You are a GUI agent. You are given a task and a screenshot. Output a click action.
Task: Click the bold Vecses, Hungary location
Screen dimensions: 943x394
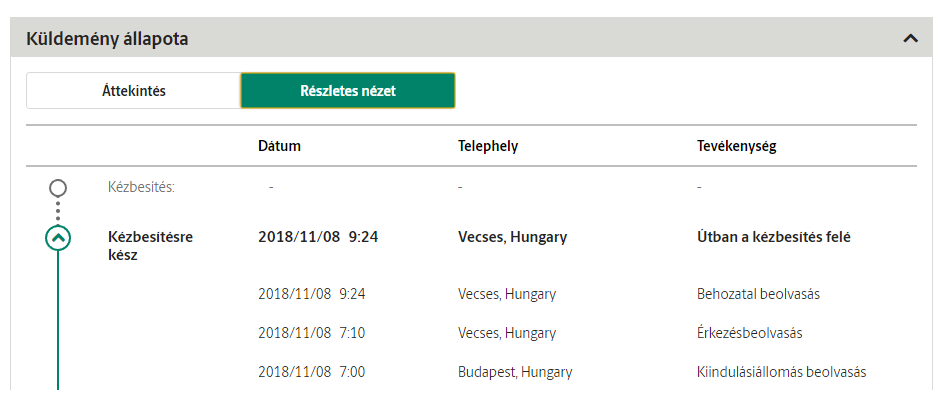(x=512, y=238)
